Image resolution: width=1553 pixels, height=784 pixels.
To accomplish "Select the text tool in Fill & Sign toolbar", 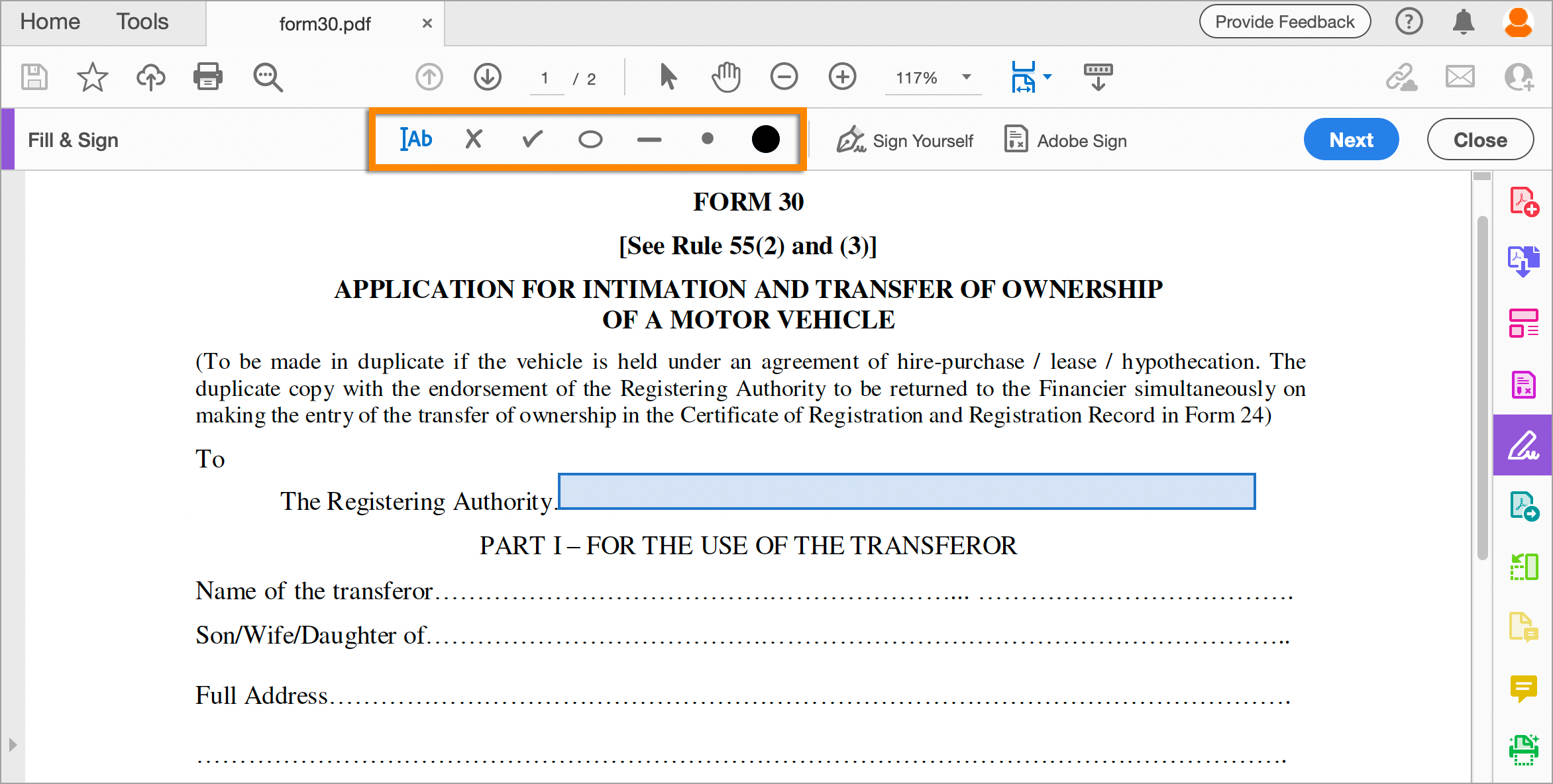I will pos(416,139).
